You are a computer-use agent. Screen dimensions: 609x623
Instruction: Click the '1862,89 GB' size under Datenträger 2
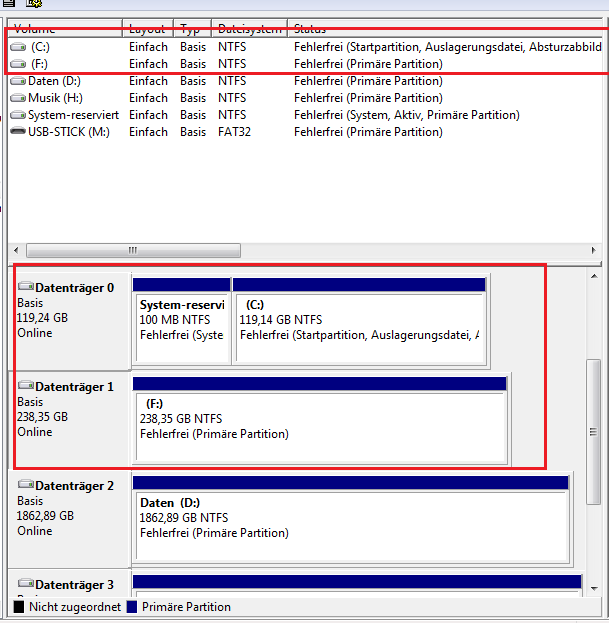point(45,516)
